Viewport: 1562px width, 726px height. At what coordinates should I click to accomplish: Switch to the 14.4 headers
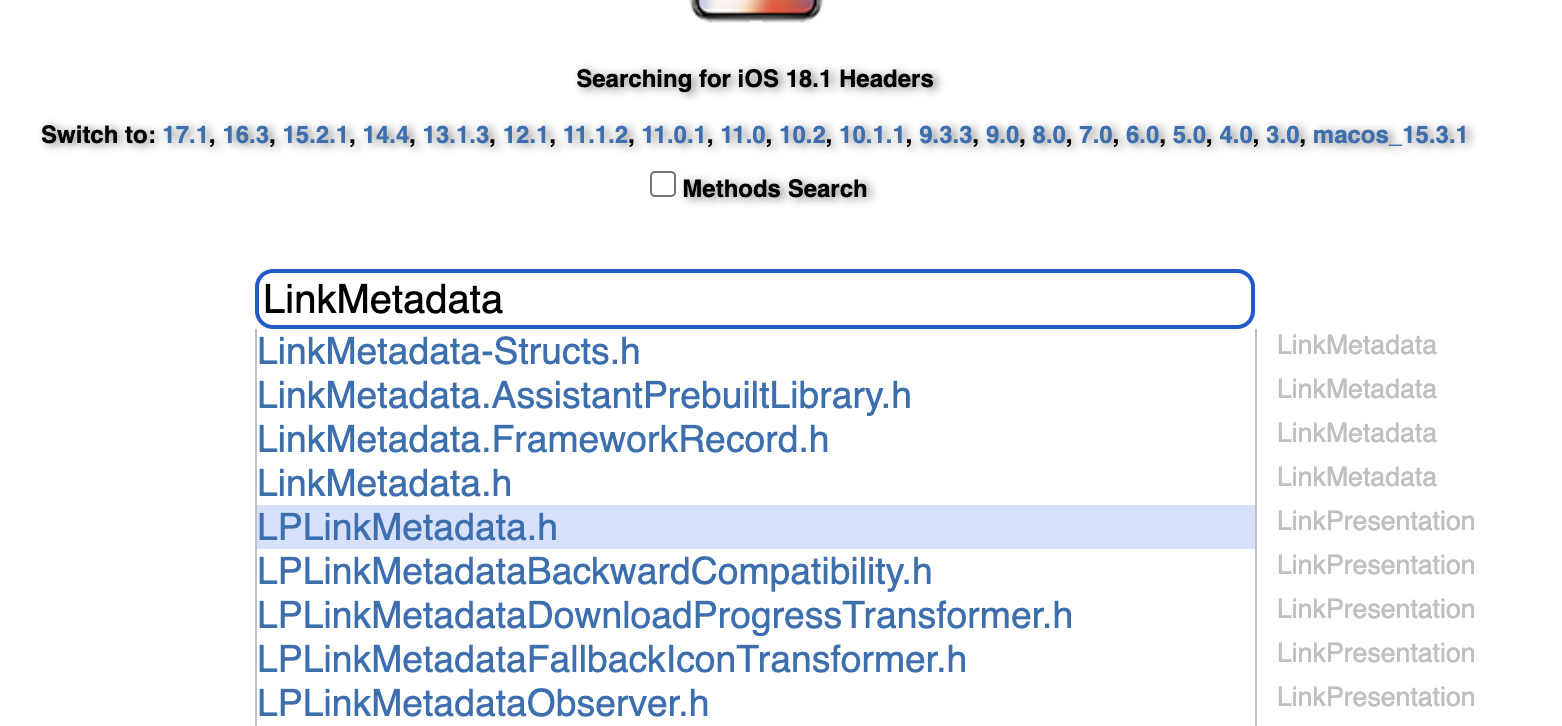click(387, 135)
